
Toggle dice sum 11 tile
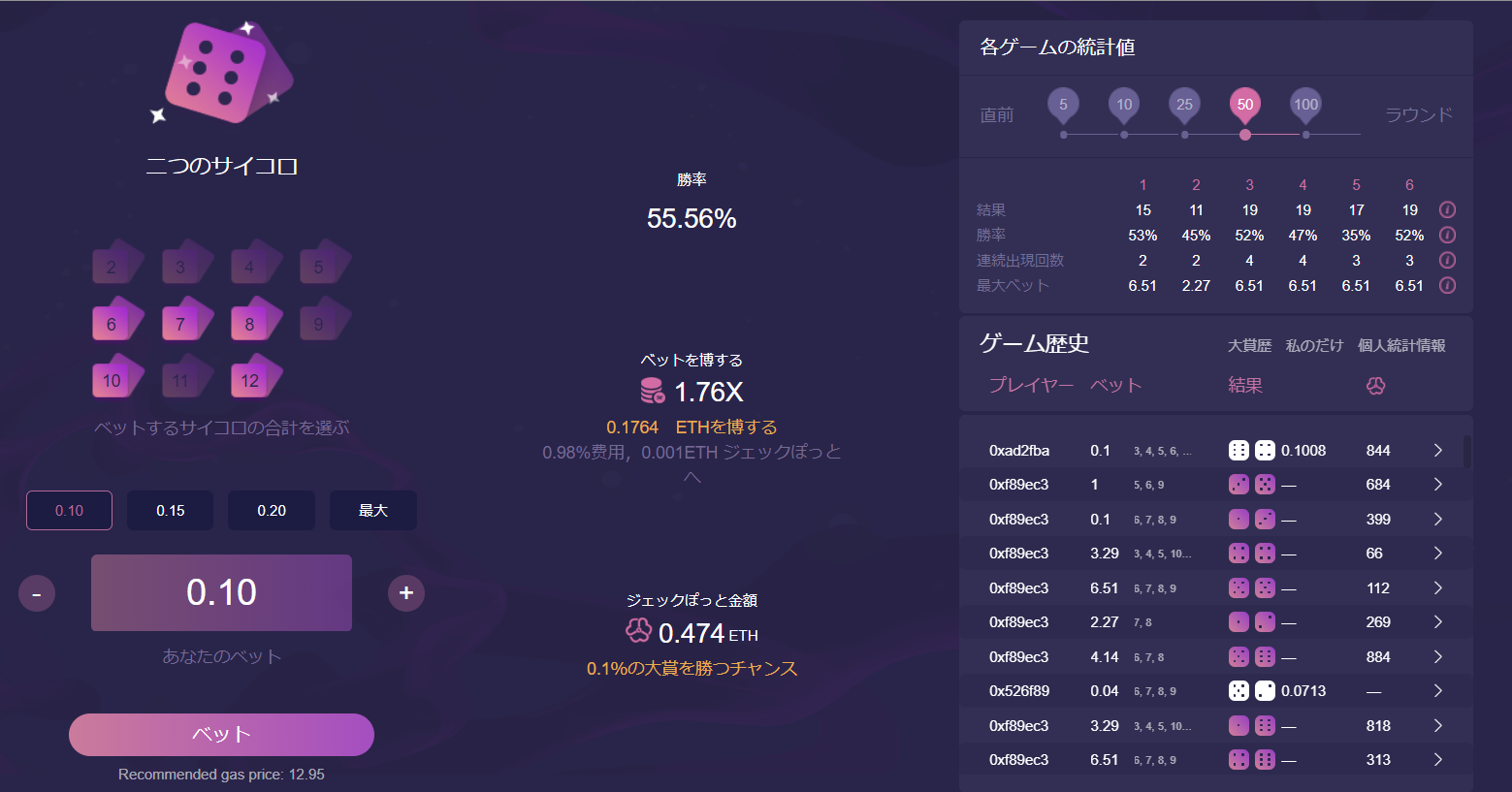click(x=186, y=376)
